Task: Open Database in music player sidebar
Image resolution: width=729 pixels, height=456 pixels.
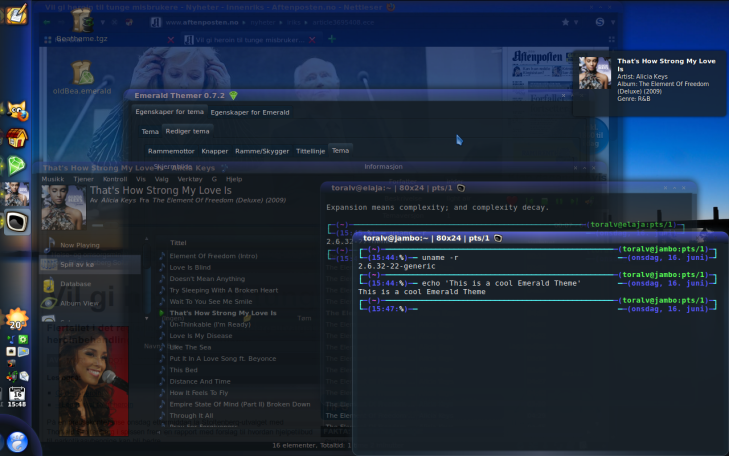Action: click(x=75, y=284)
